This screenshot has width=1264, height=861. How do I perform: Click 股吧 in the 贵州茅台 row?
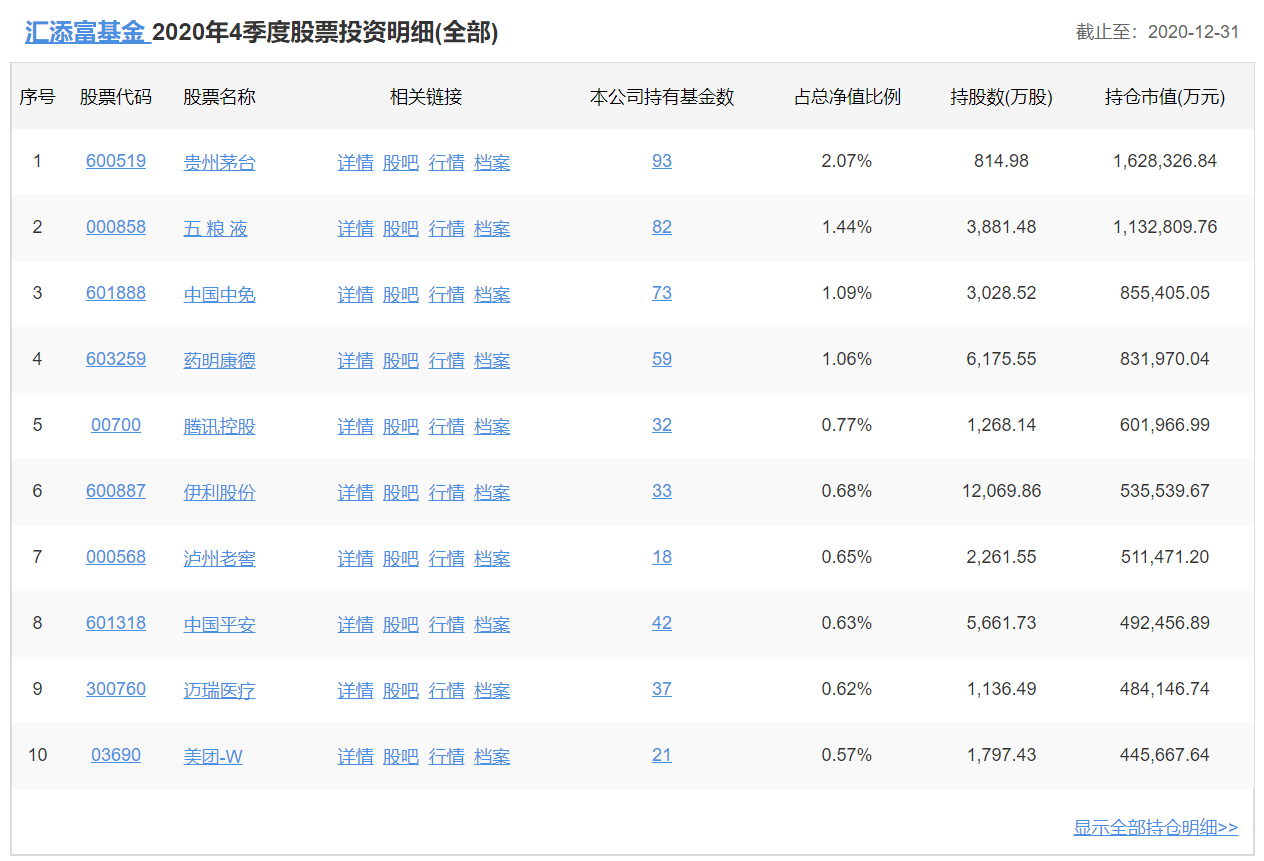point(401,162)
